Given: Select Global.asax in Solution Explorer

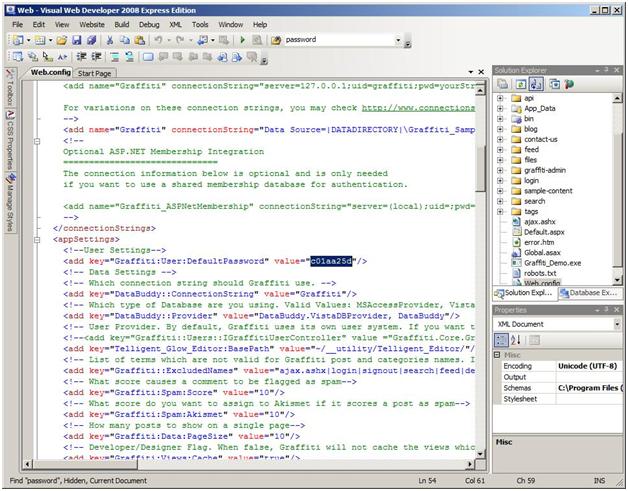Looking at the screenshot, I should pos(542,253).
